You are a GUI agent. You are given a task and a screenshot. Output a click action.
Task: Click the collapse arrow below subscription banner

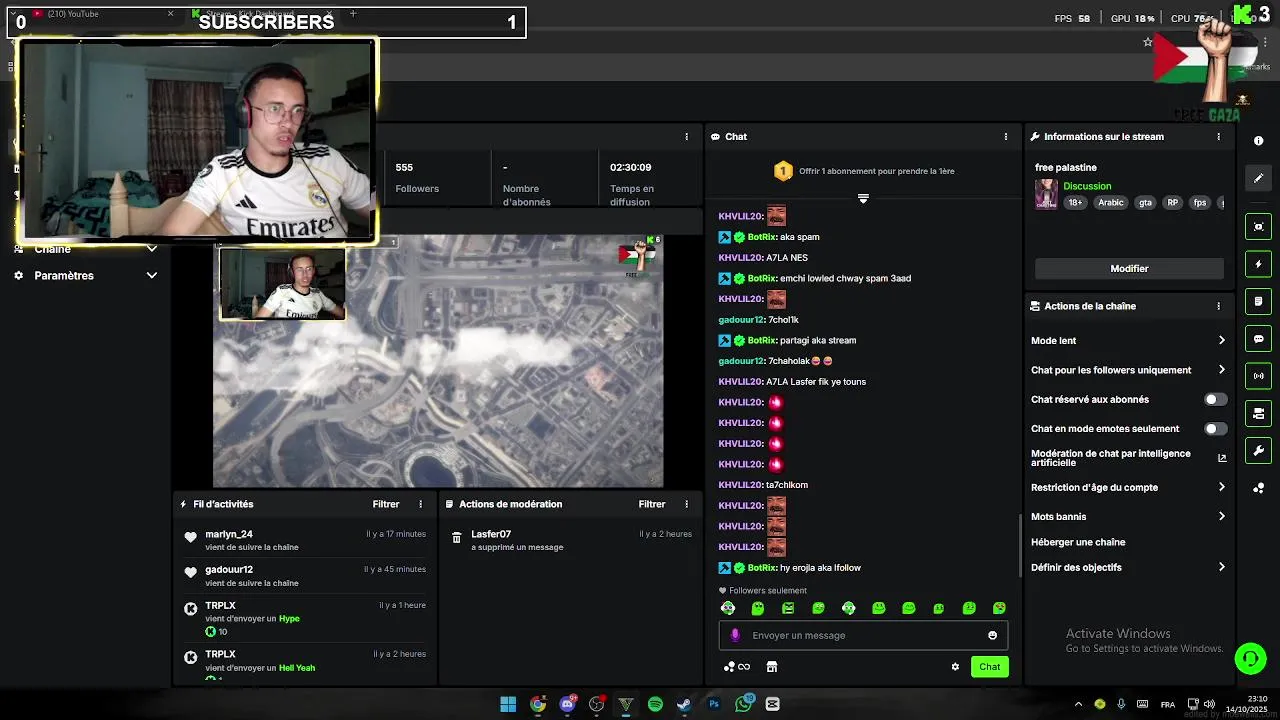[x=863, y=198]
